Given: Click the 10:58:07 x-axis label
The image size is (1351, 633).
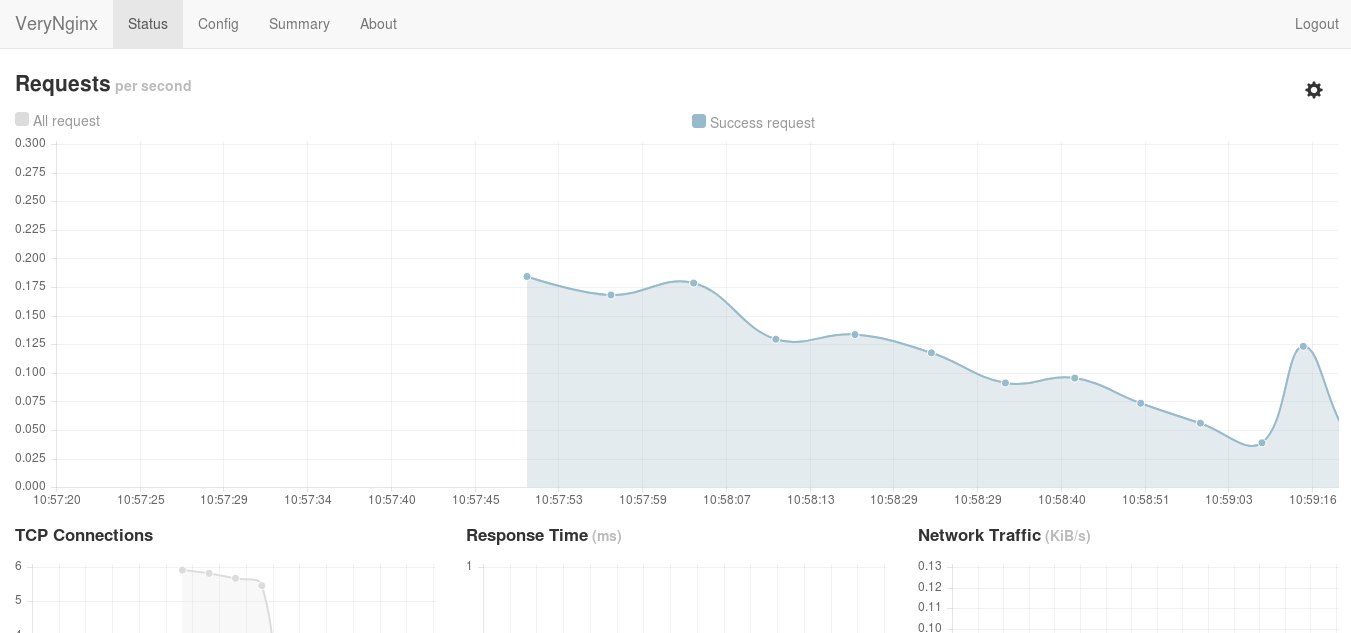Looking at the screenshot, I should (727, 499).
